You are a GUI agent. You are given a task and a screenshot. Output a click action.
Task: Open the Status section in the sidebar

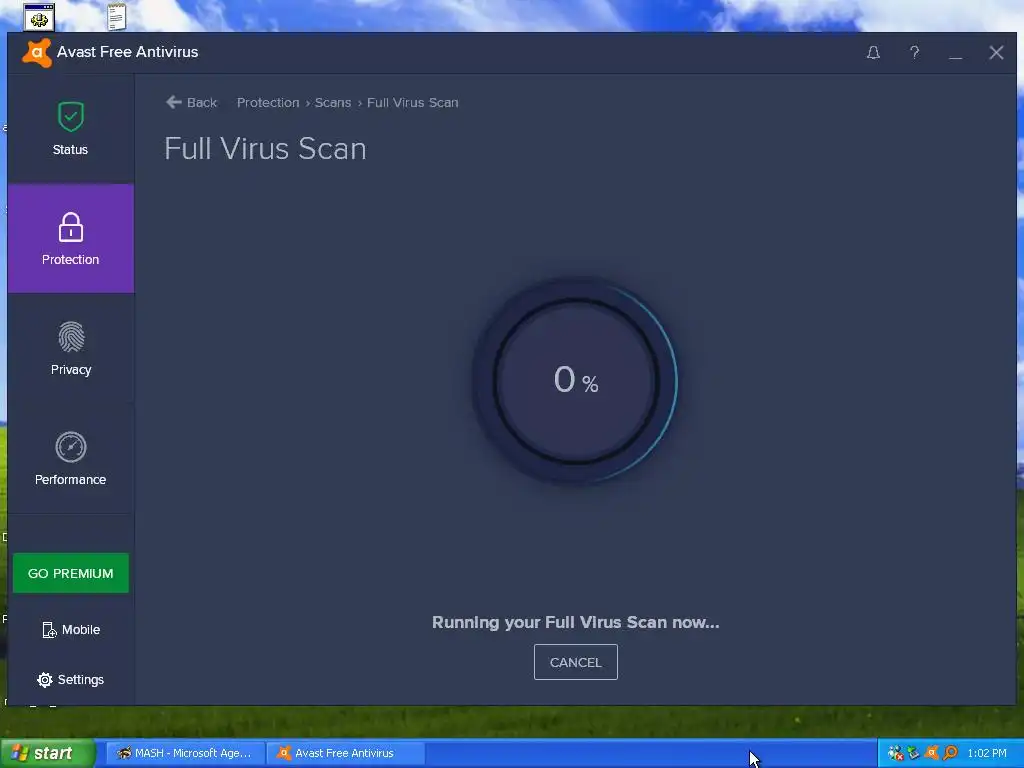pos(71,129)
